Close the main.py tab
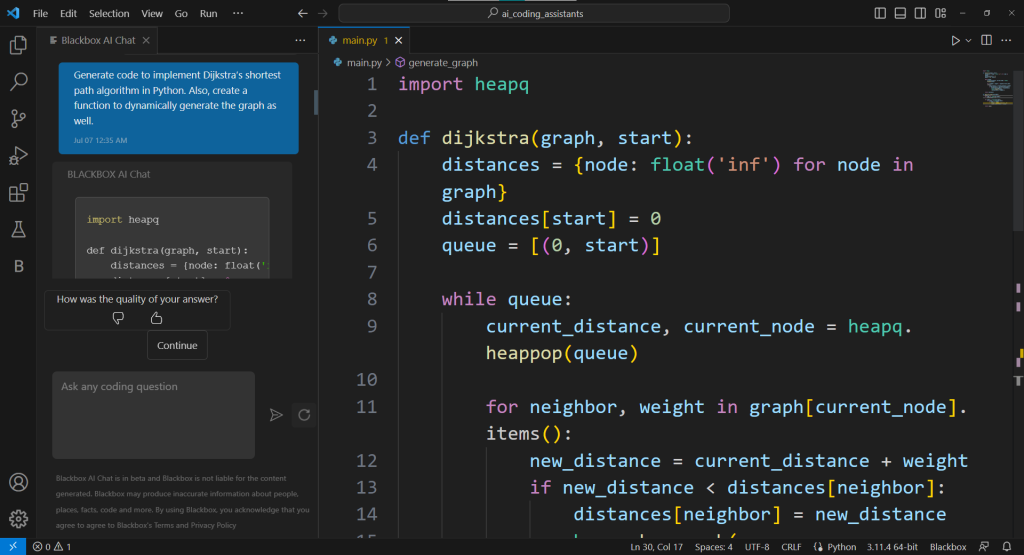Viewport: 1024px width, 555px height. pos(398,40)
